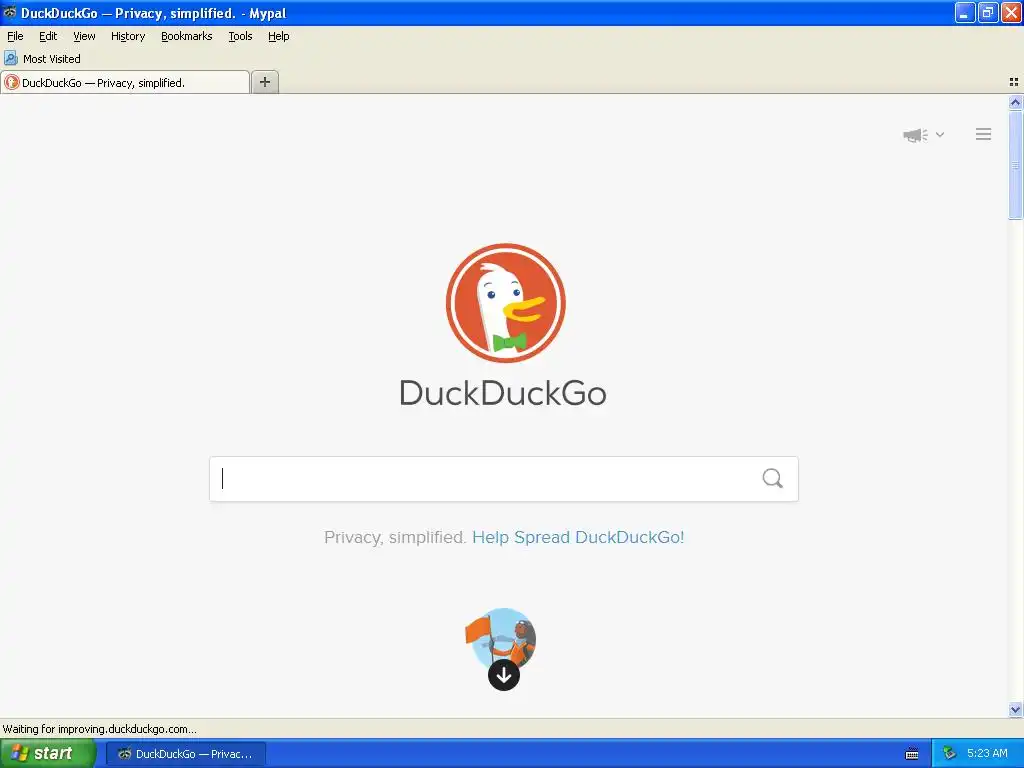Click the DuckDuckGo wordmark text
The image size is (1024, 768).
[503, 393]
